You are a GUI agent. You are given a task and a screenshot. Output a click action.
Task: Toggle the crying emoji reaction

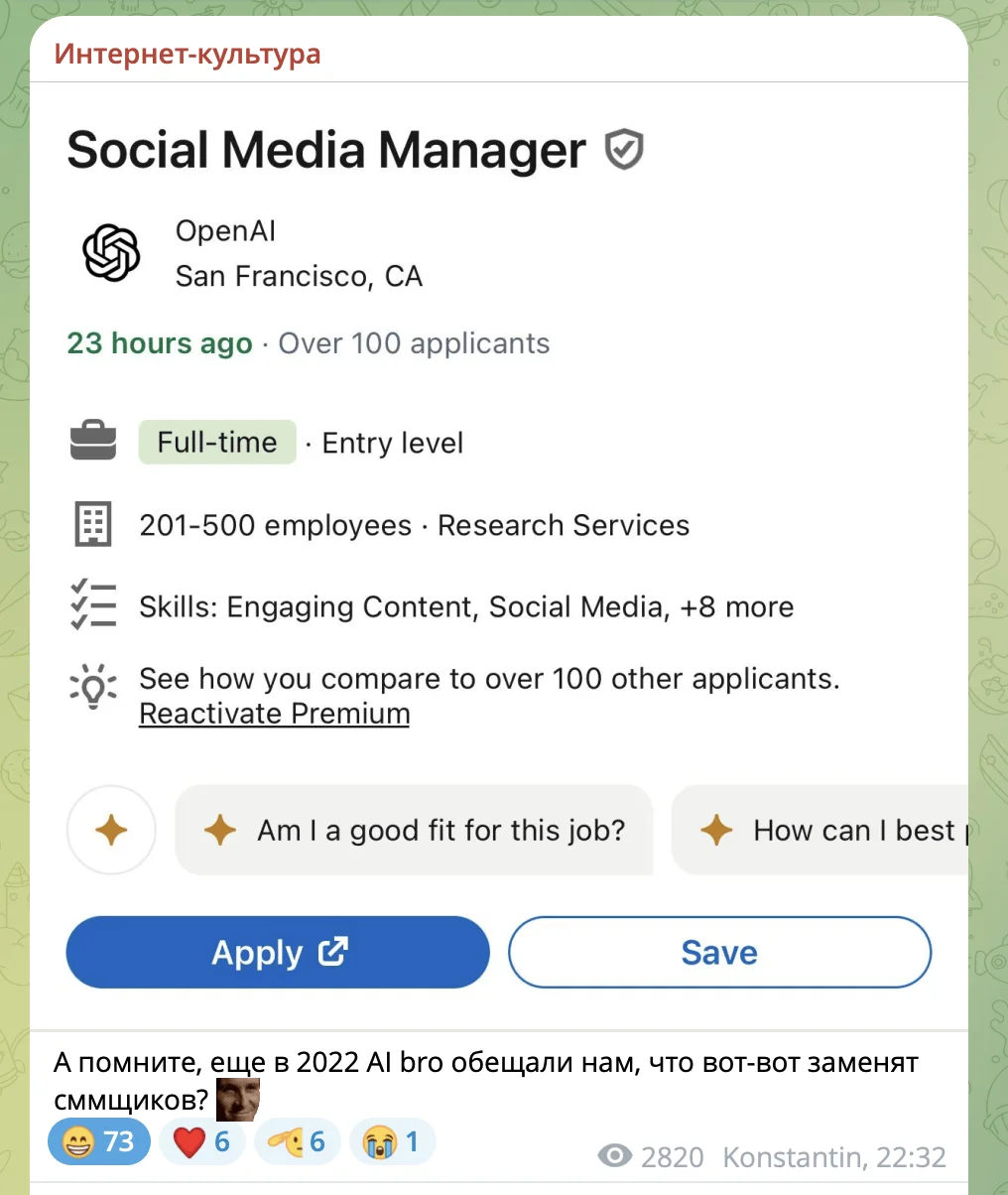392,1142
